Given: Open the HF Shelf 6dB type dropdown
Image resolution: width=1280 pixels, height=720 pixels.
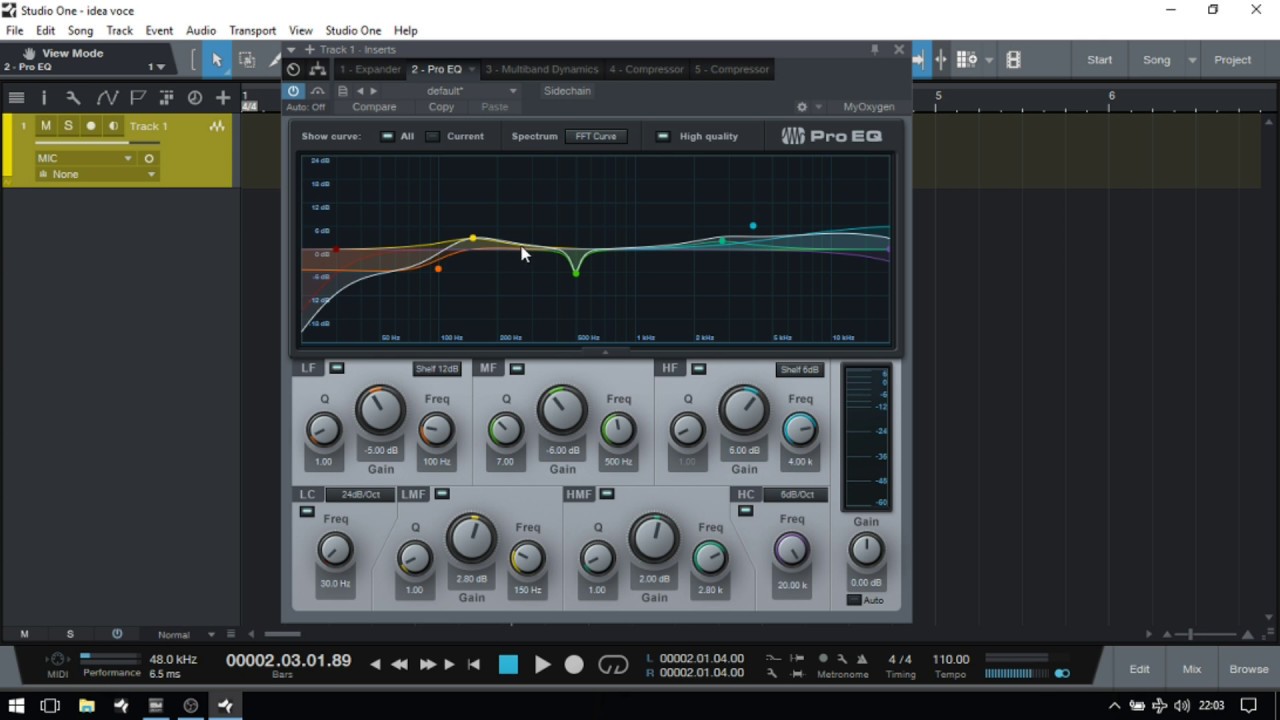Looking at the screenshot, I should click(x=799, y=369).
